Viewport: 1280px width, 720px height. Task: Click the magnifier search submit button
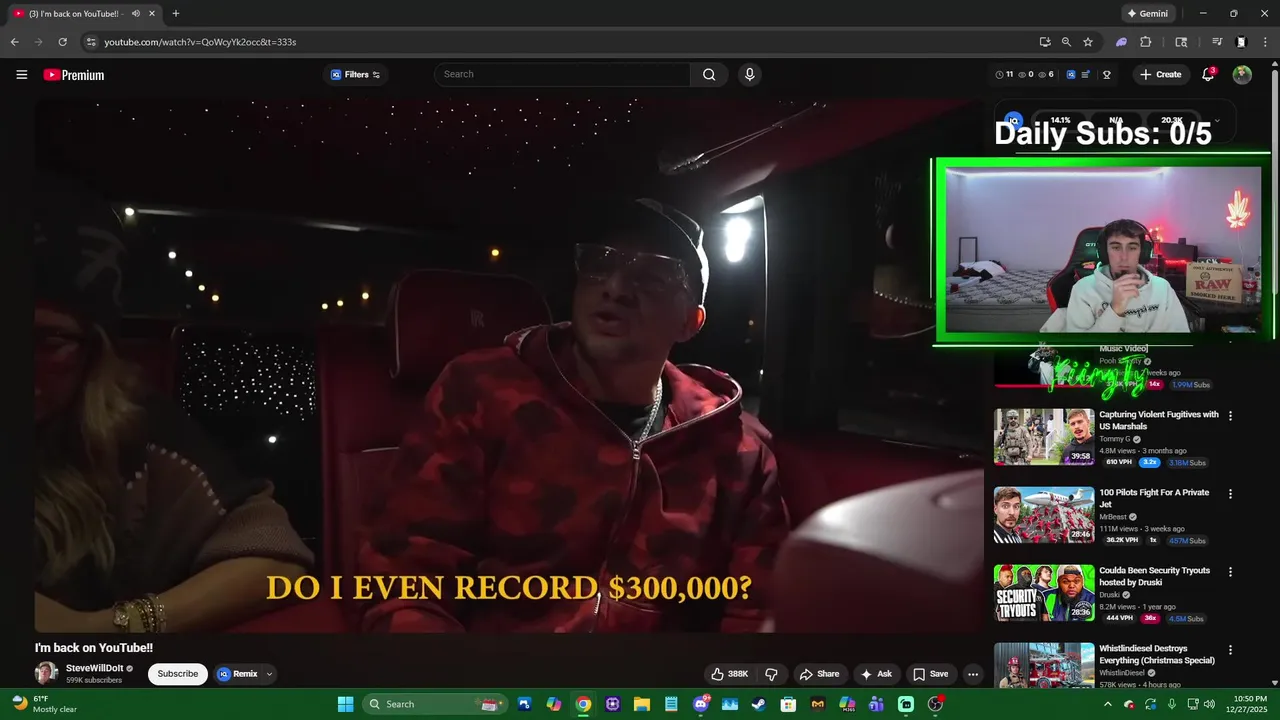pyautogui.click(x=709, y=74)
